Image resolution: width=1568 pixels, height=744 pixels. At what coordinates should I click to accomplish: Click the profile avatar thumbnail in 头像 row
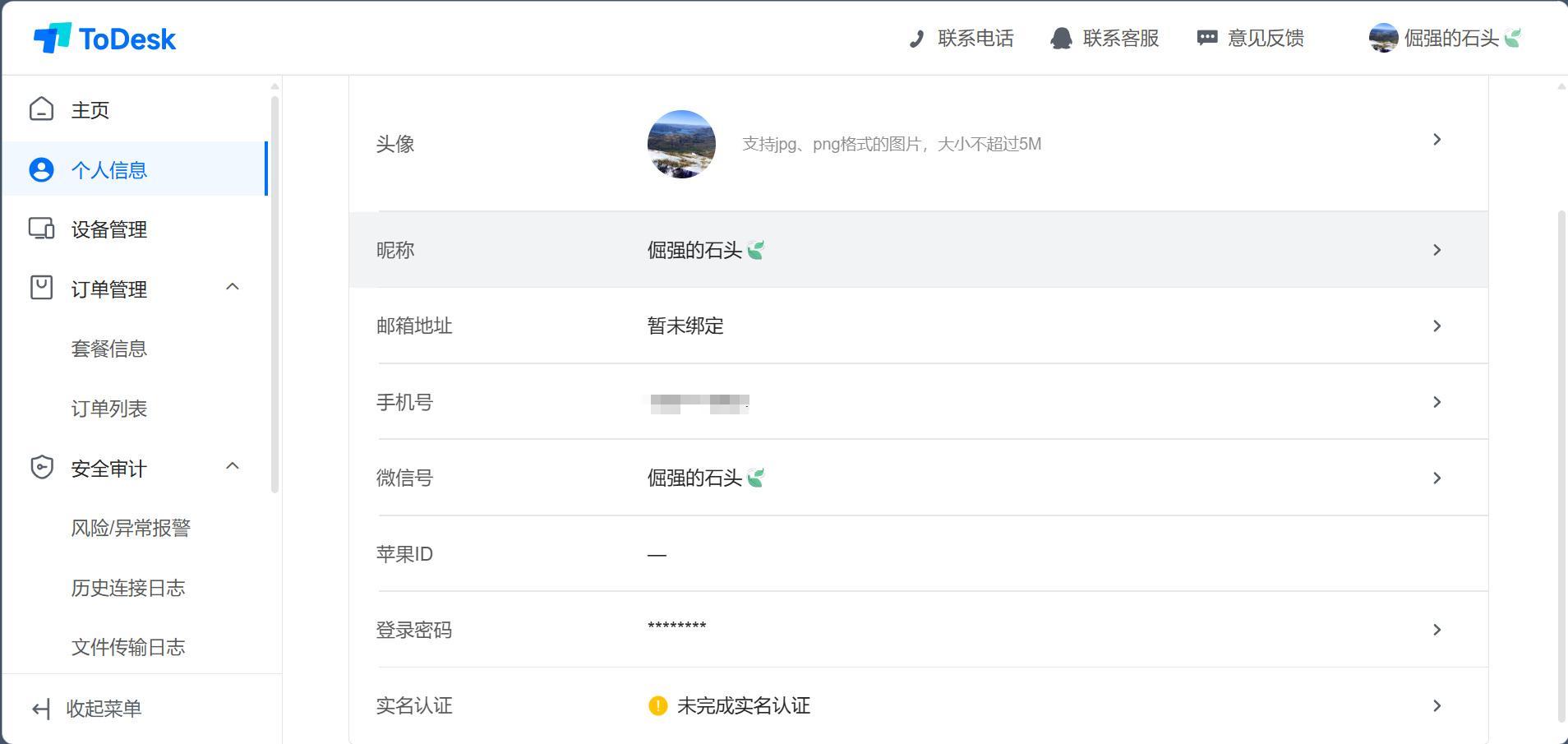pyautogui.click(x=681, y=144)
